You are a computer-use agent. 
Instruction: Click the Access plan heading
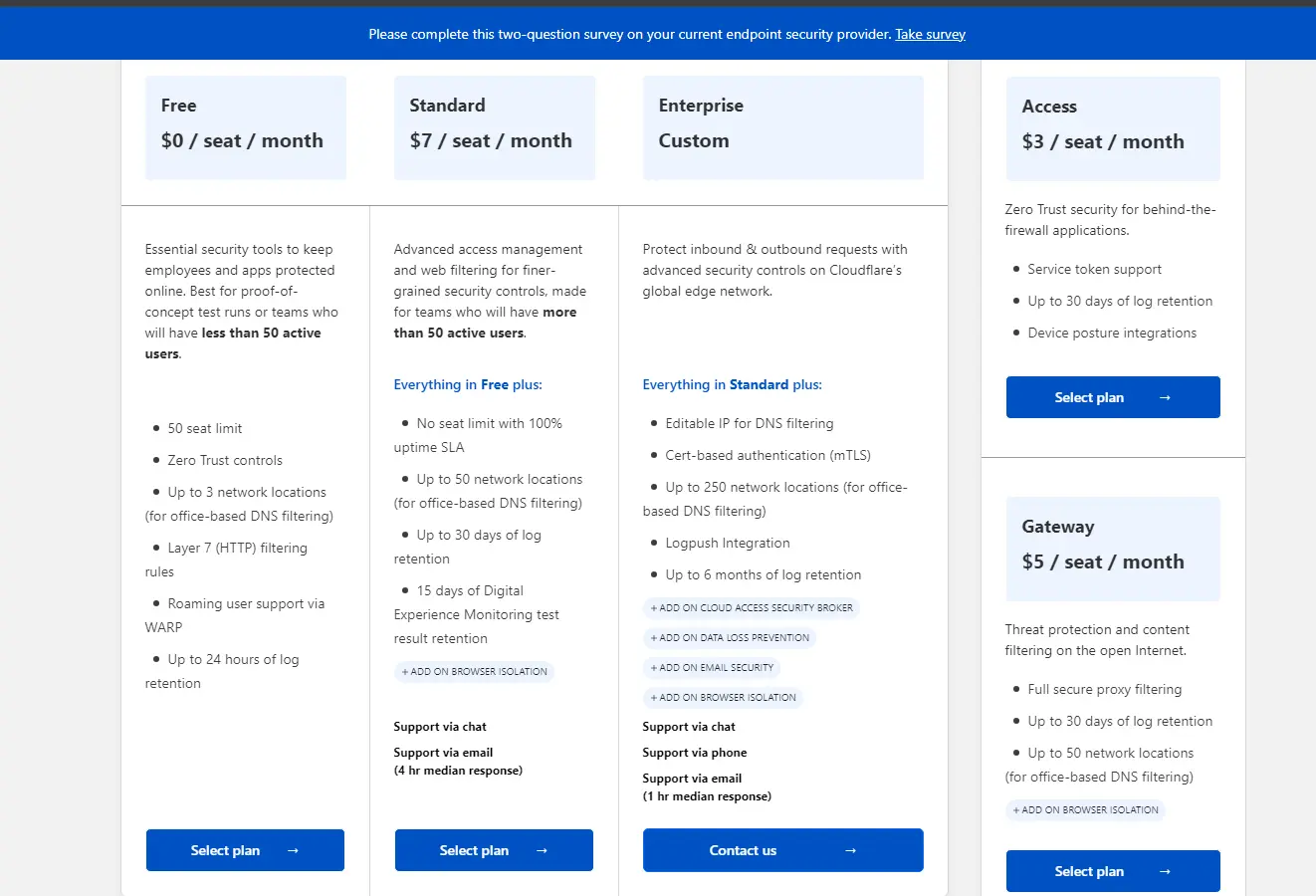click(1049, 107)
